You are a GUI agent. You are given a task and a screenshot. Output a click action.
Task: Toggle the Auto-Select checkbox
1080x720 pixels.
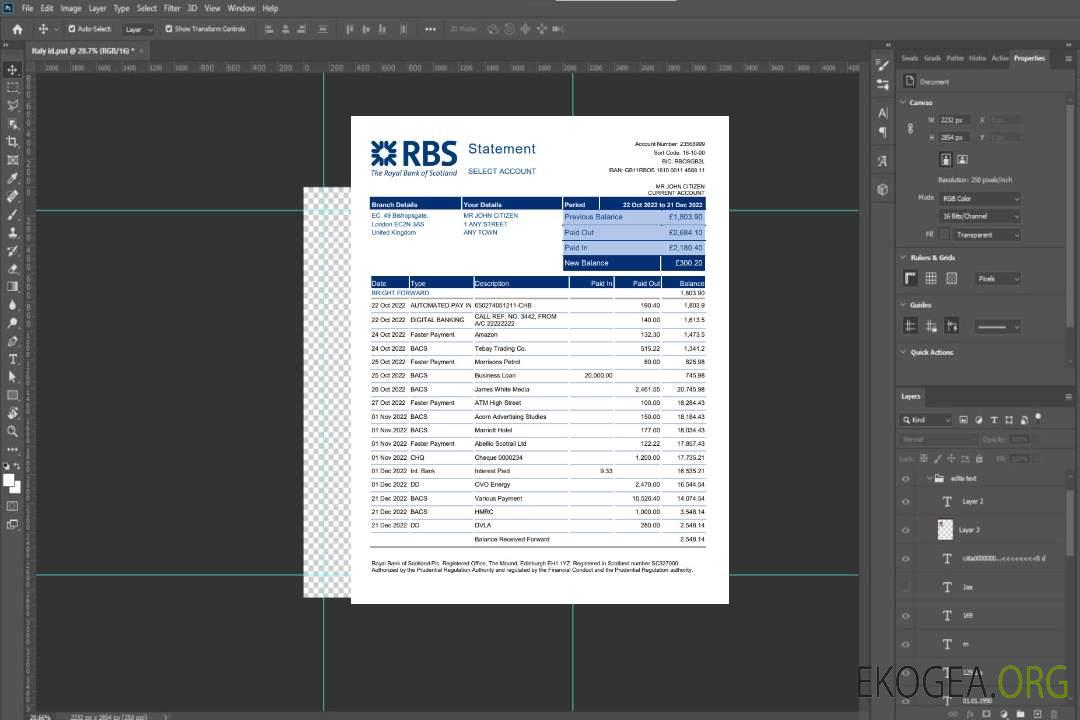point(72,29)
